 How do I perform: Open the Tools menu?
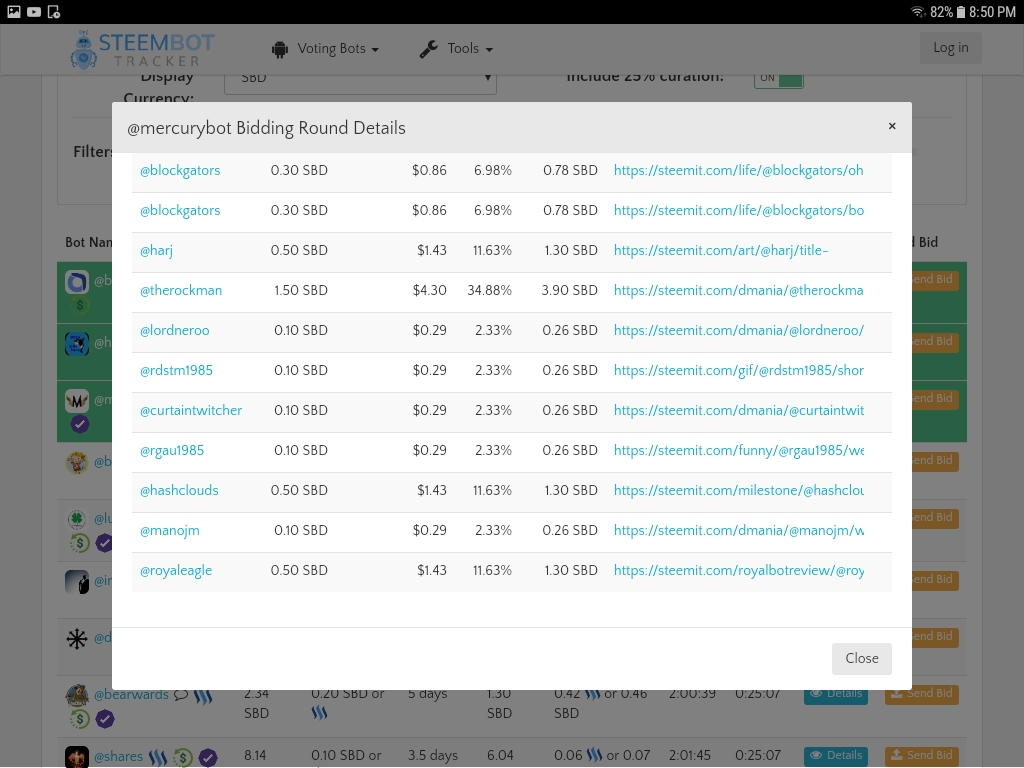[x=456, y=49]
